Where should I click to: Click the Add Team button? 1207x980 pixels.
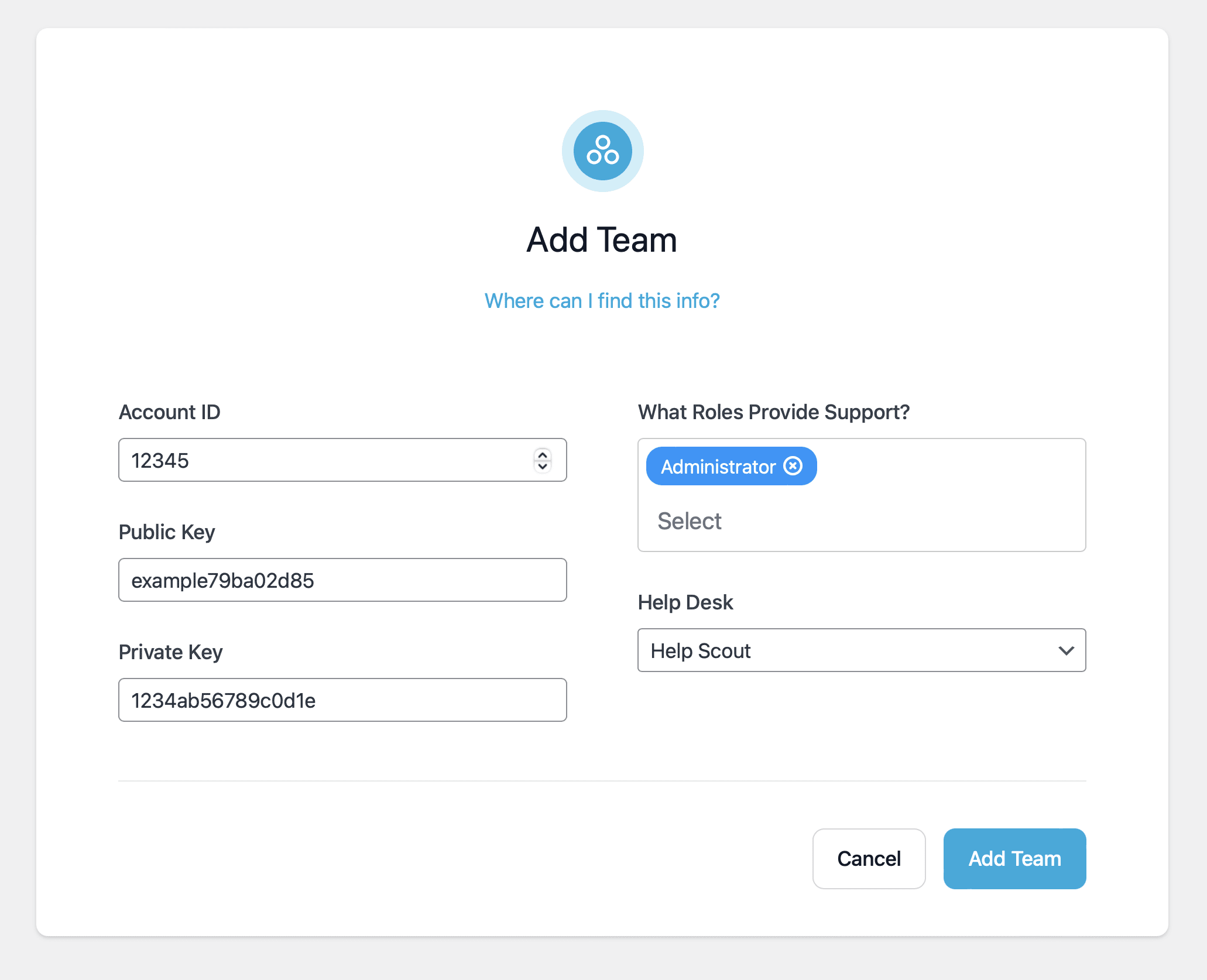[x=1013, y=857]
